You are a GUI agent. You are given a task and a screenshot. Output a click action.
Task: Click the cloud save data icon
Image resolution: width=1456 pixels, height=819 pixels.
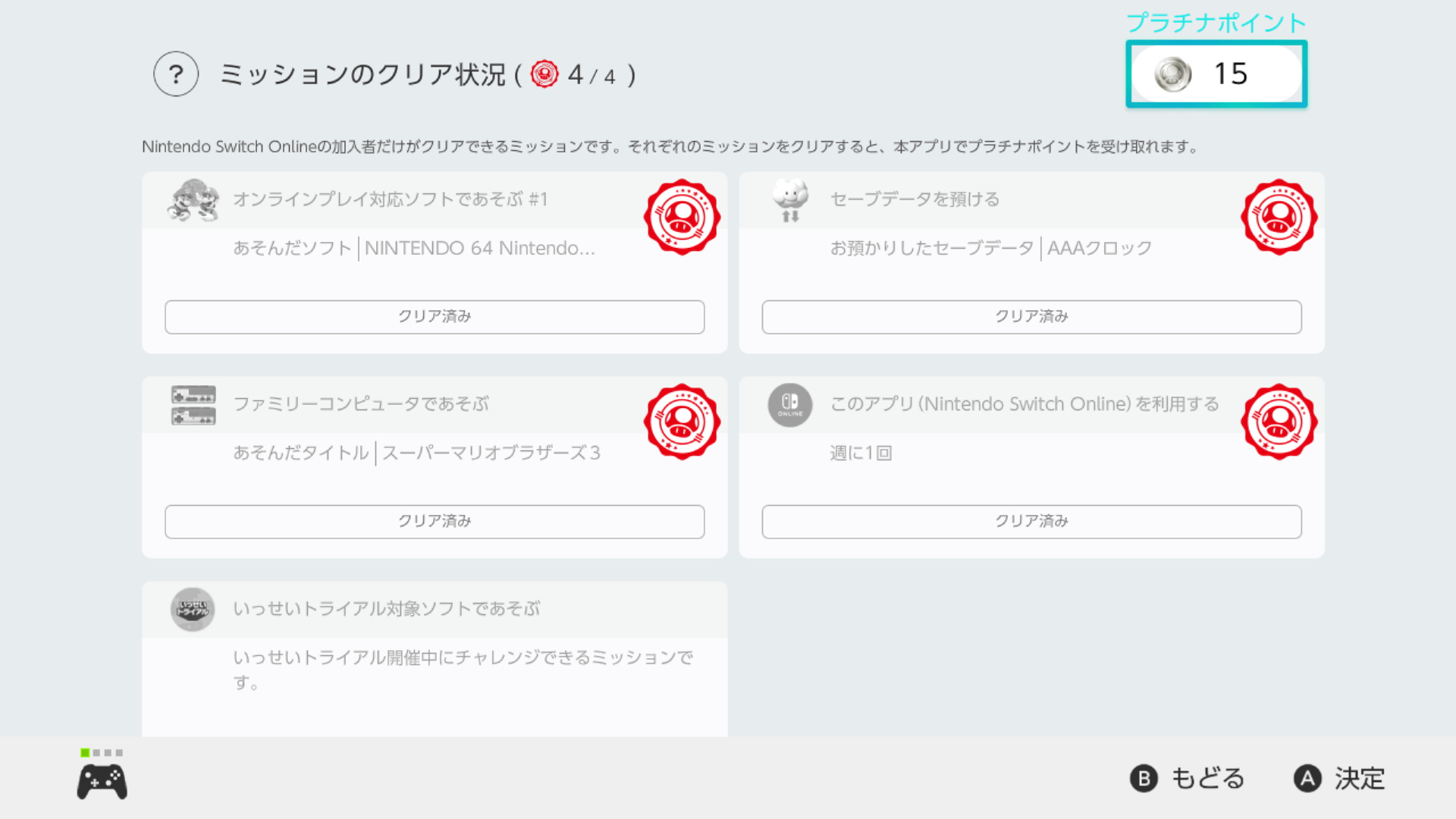[790, 201]
